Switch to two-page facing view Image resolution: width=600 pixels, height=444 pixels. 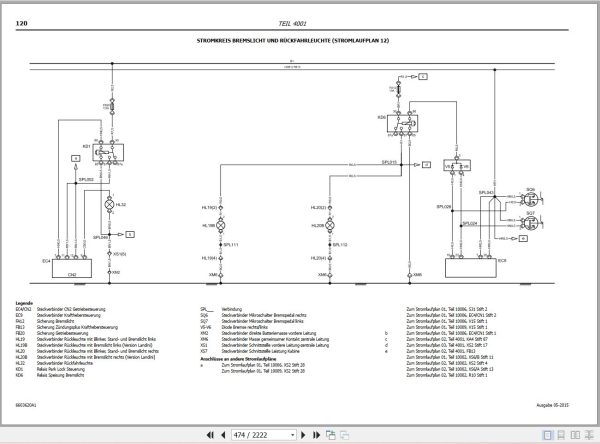coord(575,435)
